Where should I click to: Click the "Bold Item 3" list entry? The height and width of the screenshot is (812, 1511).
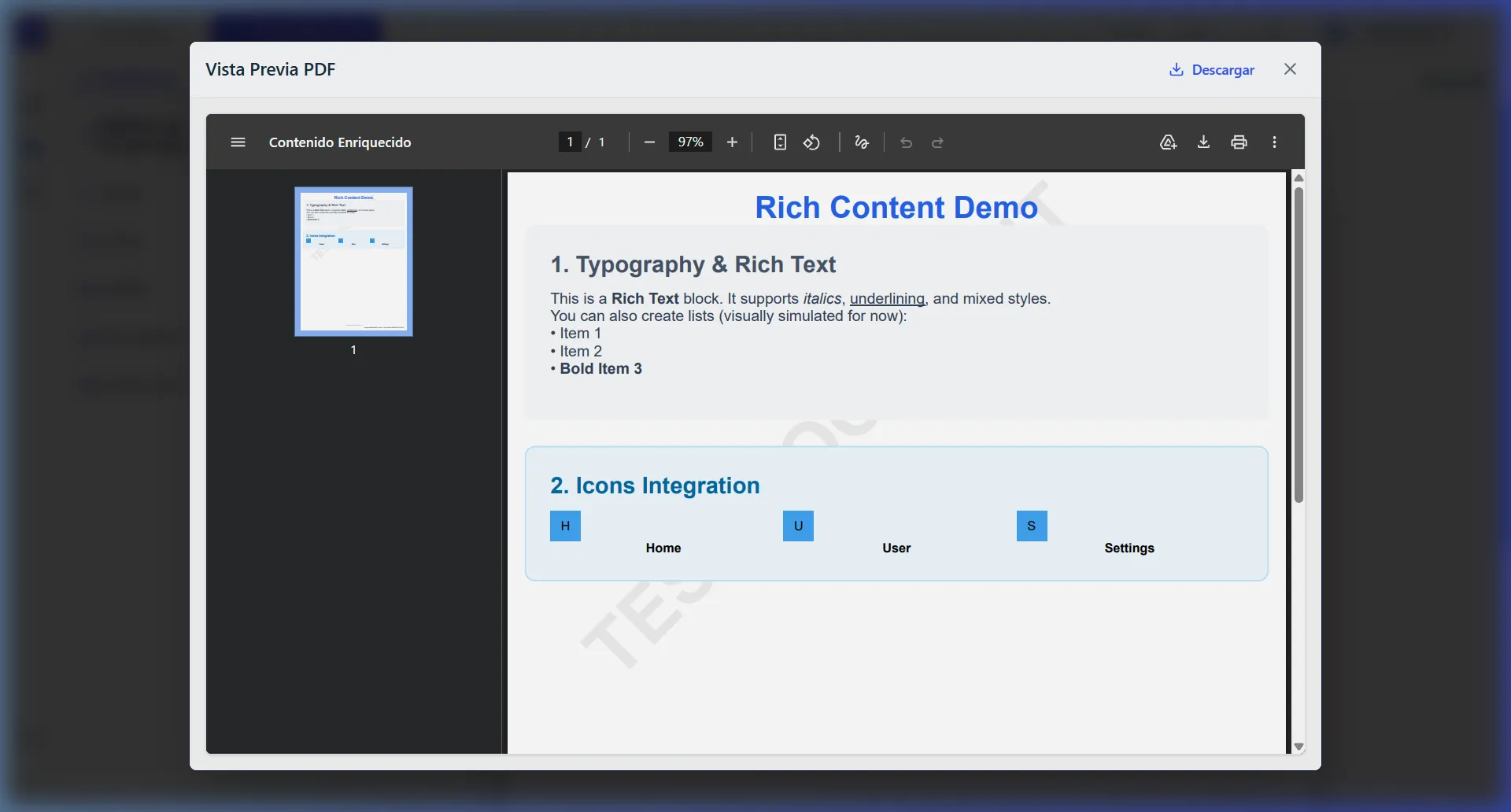click(x=600, y=369)
